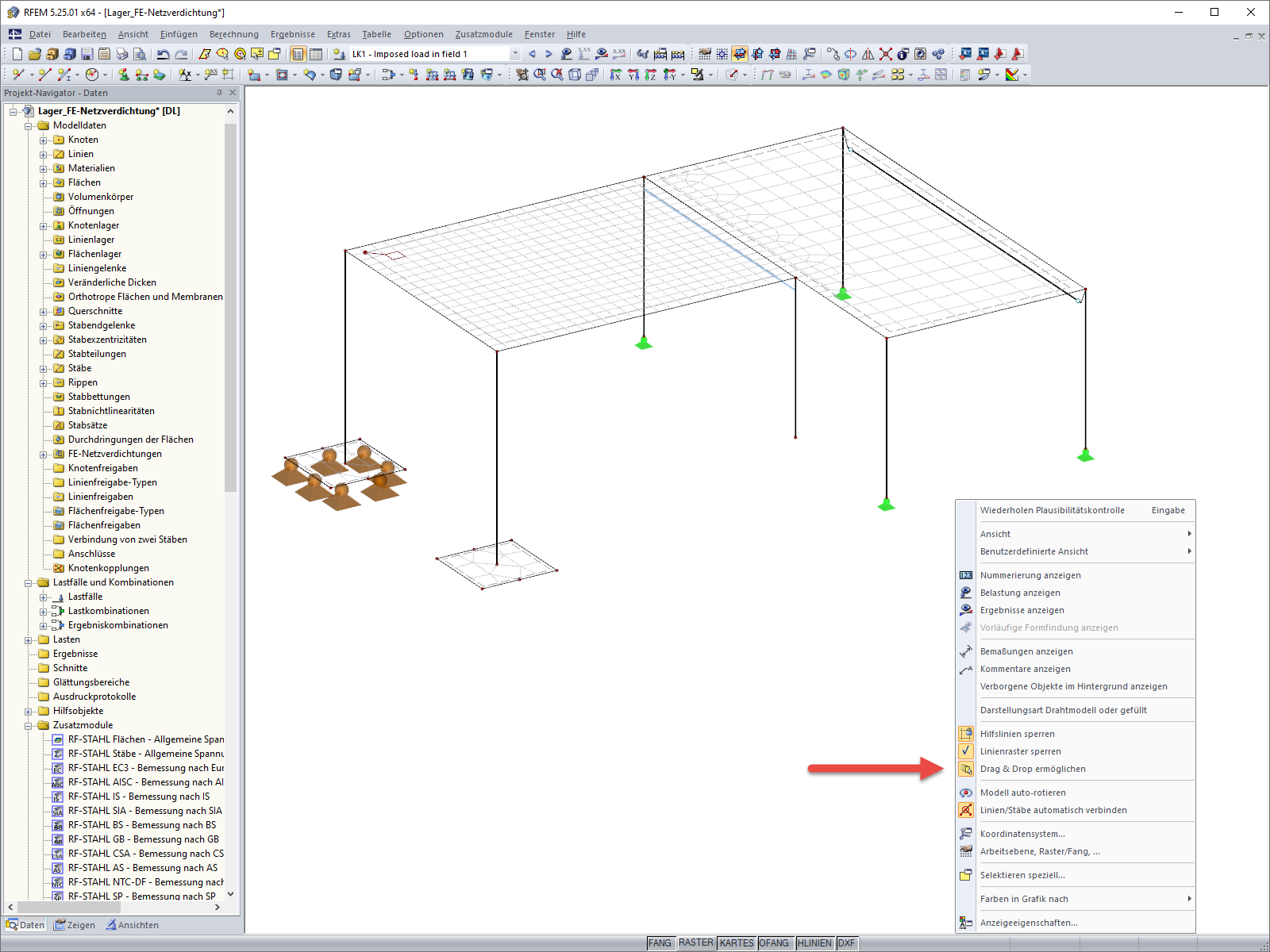
Task: Click the DXF status bar button
Action: point(847,943)
